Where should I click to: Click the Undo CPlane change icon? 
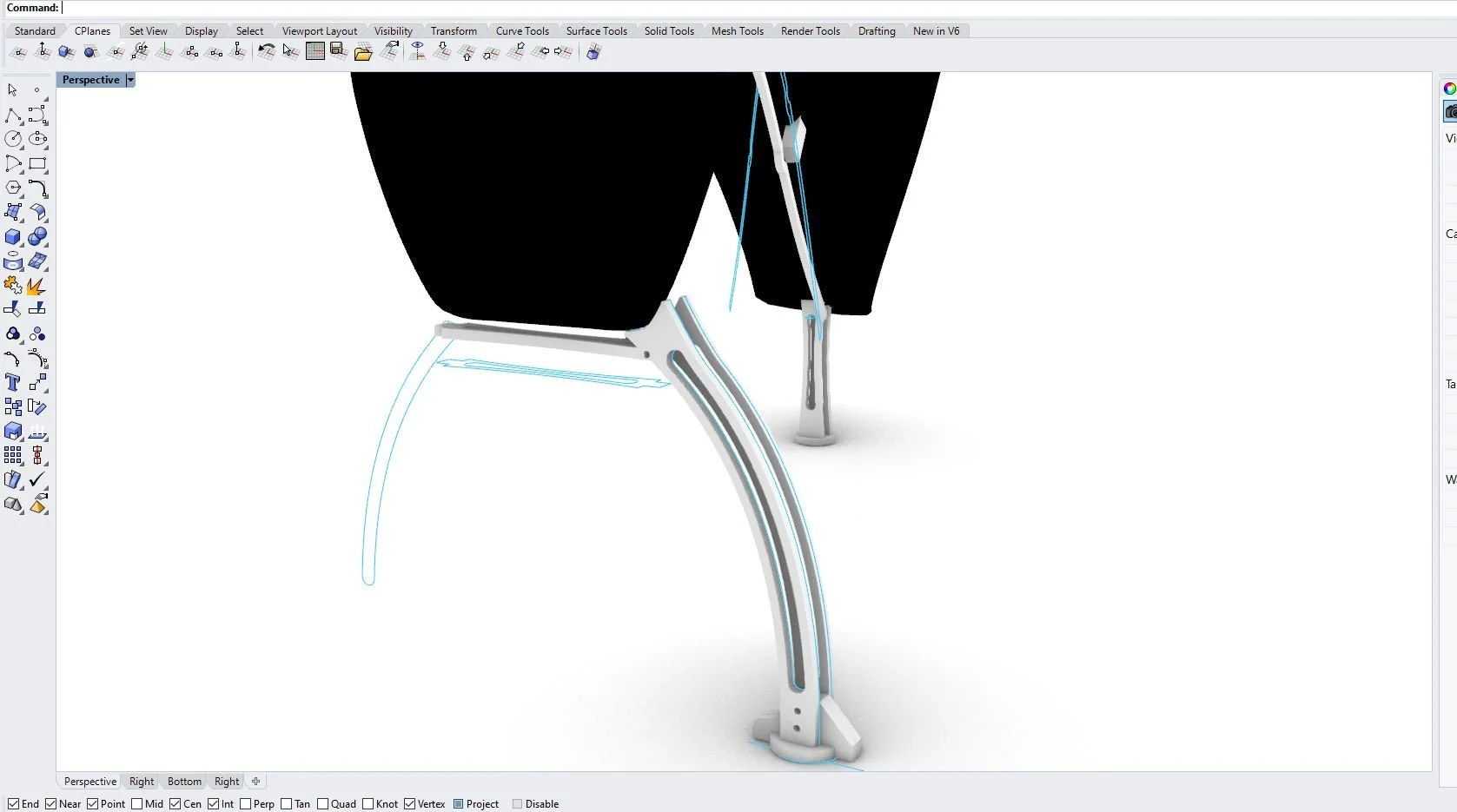pyautogui.click(x=266, y=52)
